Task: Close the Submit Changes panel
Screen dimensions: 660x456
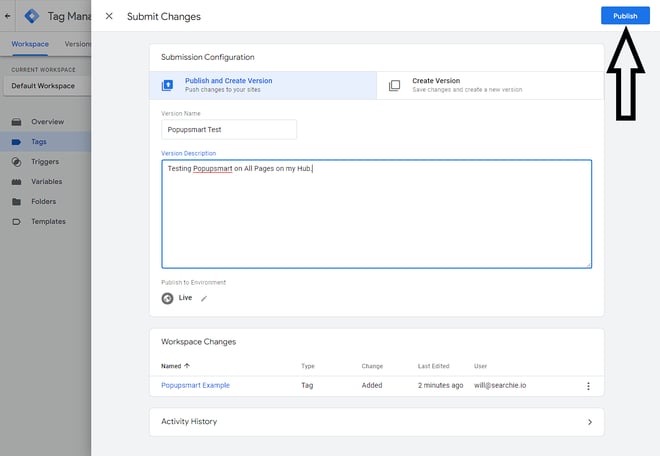Action: pos(109,16)
